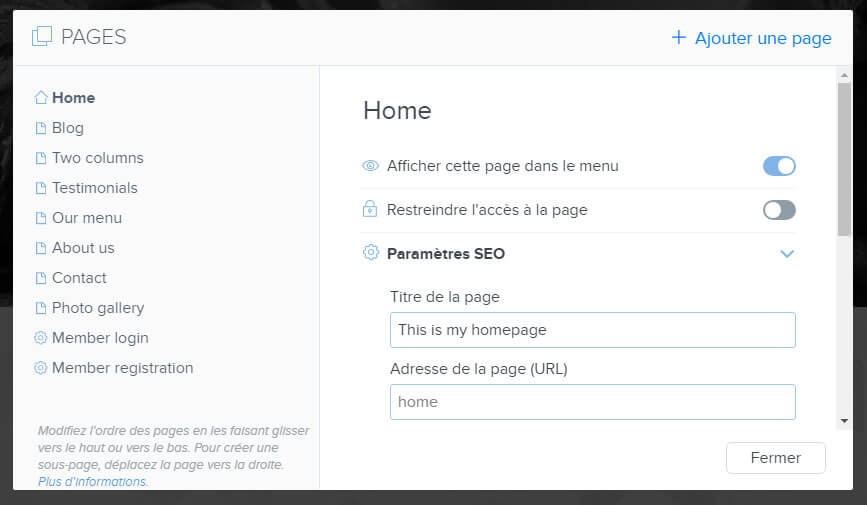Click the padlock icon next to Restreindre l'accès
The width and height of the screenshot is (867, 505).
coord(370,209)
